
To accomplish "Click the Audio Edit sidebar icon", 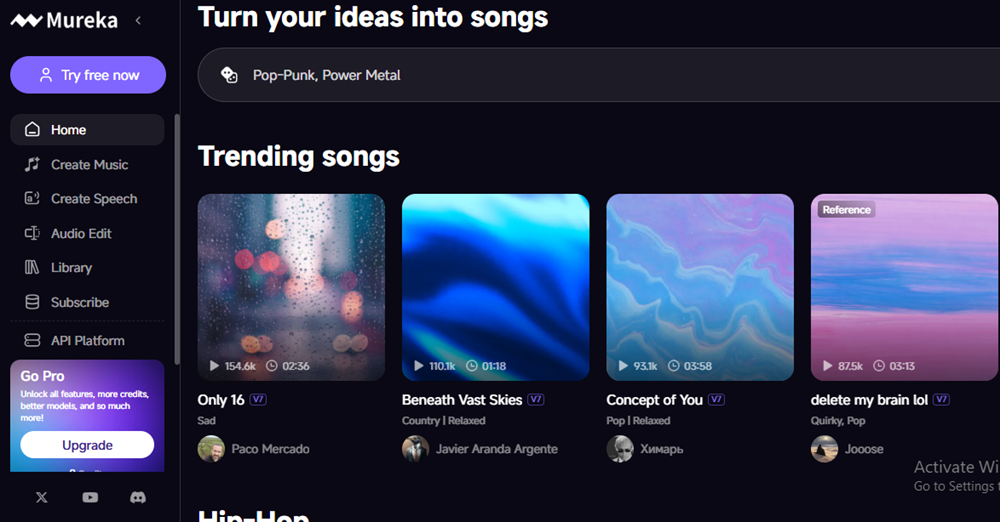I will coord(32,233).
